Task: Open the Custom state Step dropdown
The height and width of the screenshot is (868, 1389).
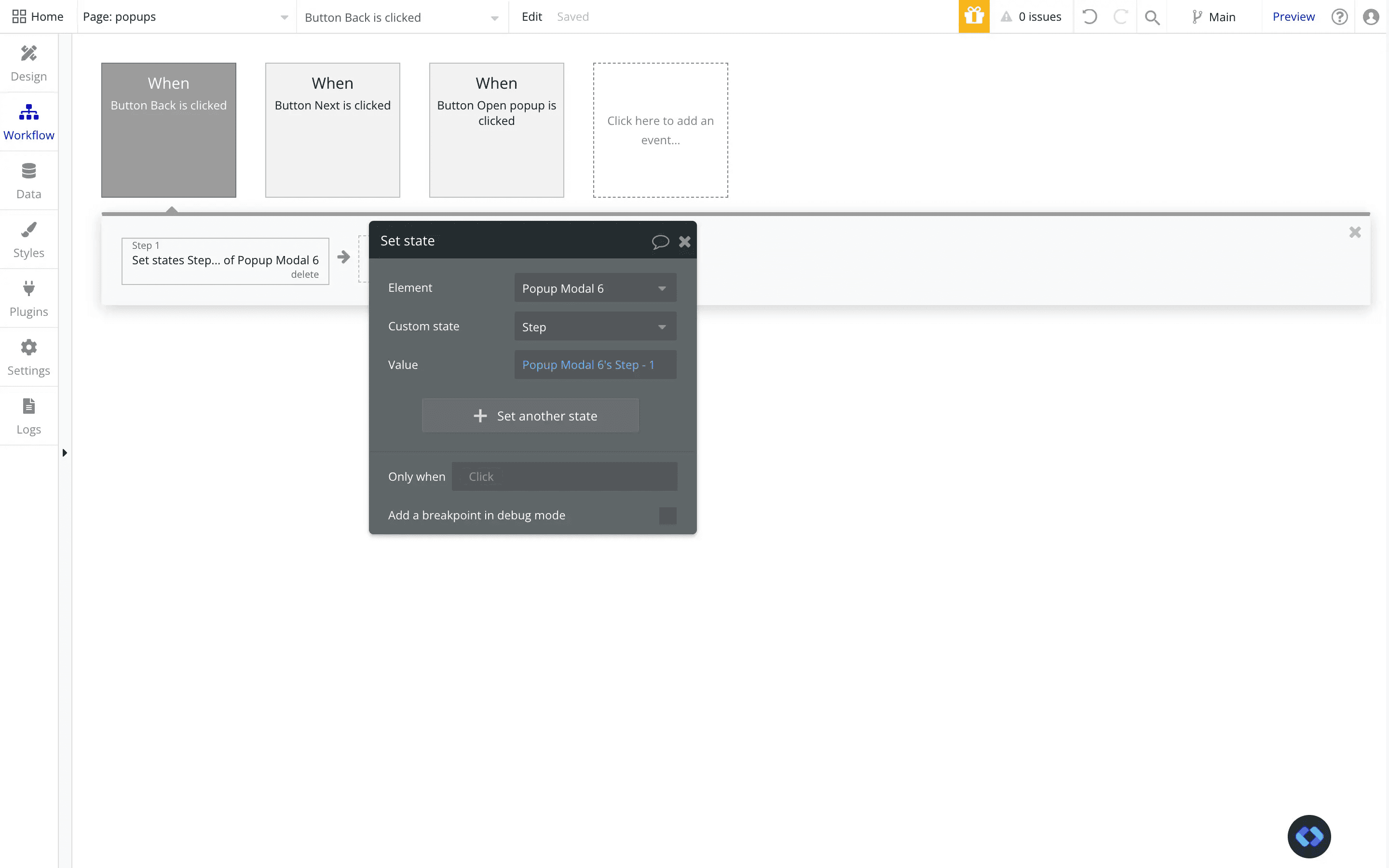Action: click(x=595, y=326)
